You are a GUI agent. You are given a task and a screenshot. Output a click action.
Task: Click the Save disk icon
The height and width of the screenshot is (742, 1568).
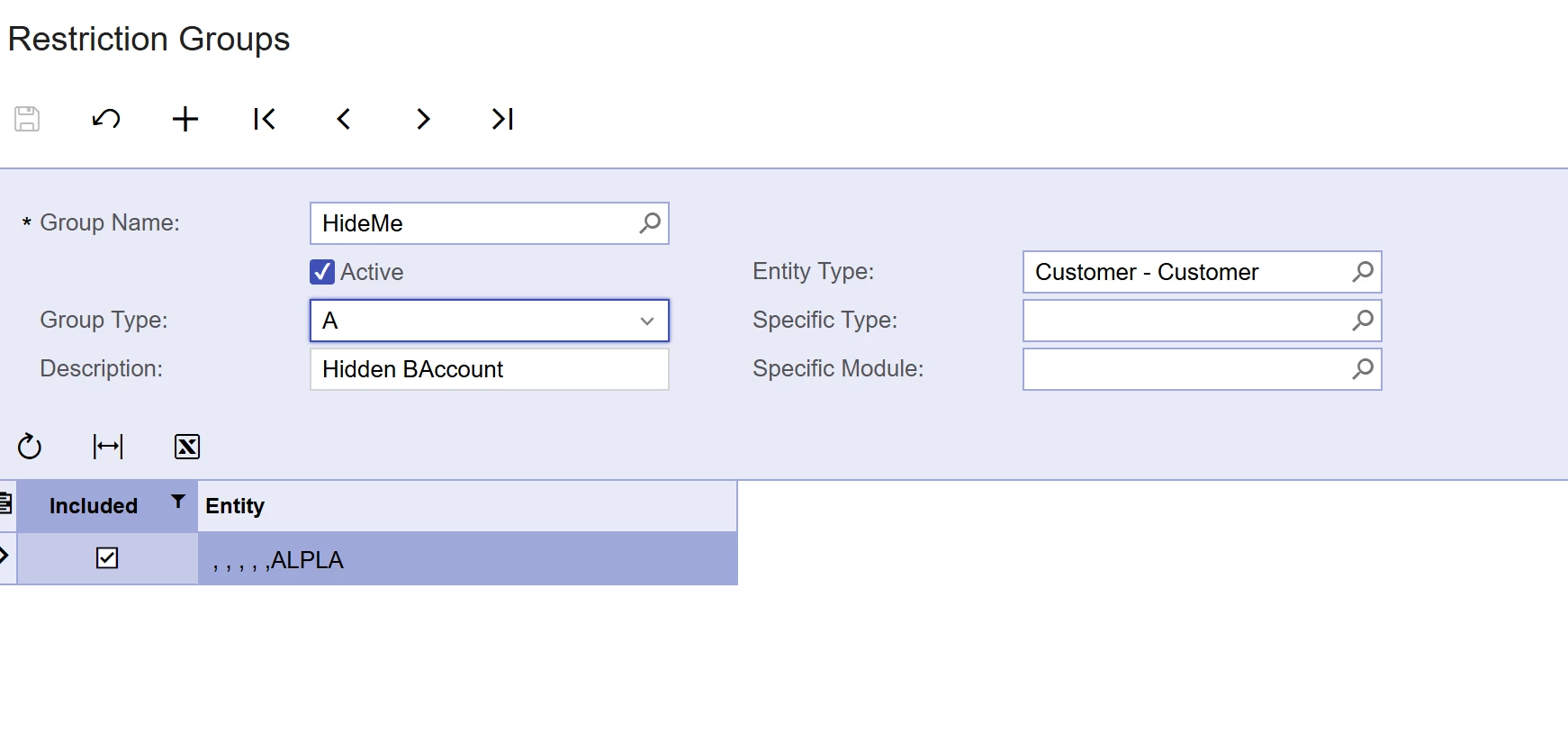click(x=27, y=119)
